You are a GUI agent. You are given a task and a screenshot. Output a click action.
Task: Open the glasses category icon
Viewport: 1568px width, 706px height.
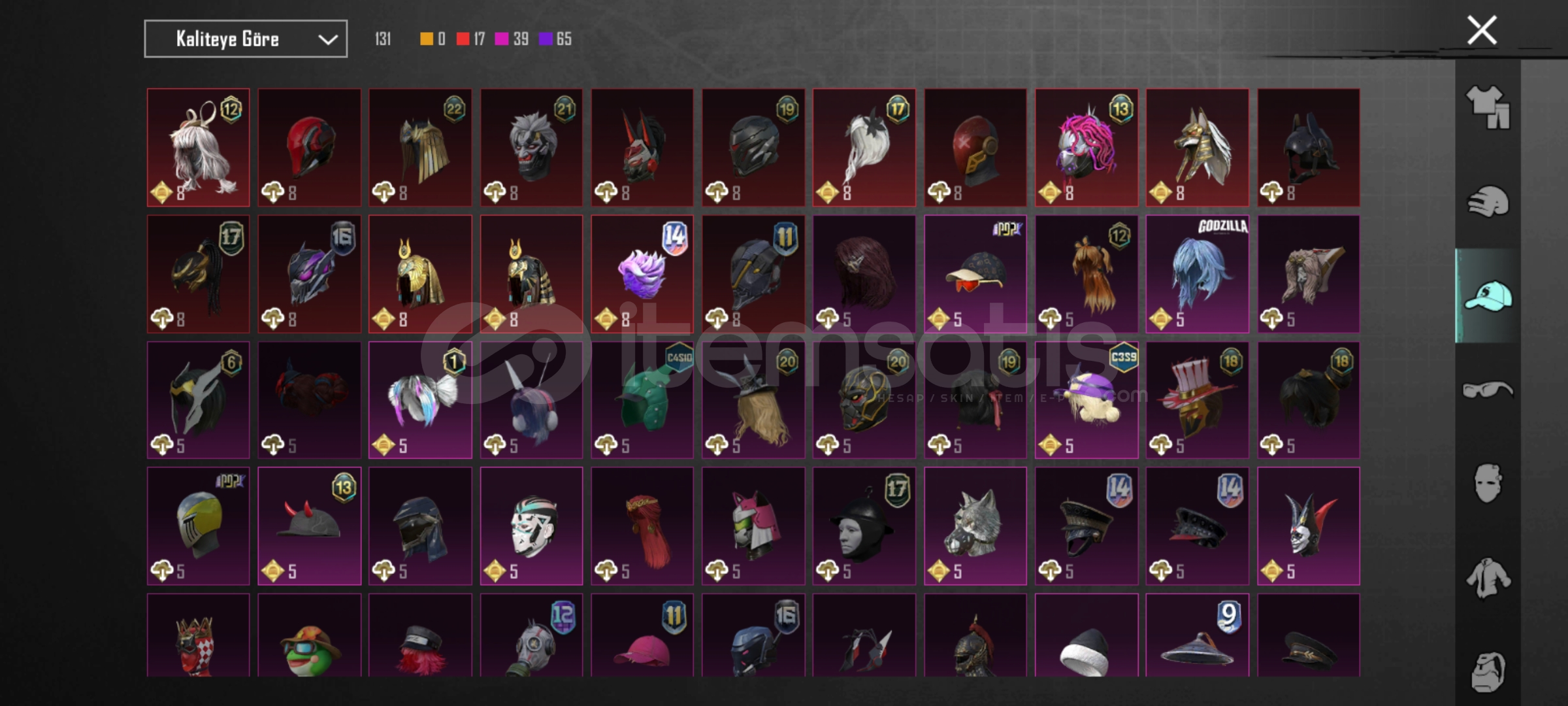(x=1488, y=390)
